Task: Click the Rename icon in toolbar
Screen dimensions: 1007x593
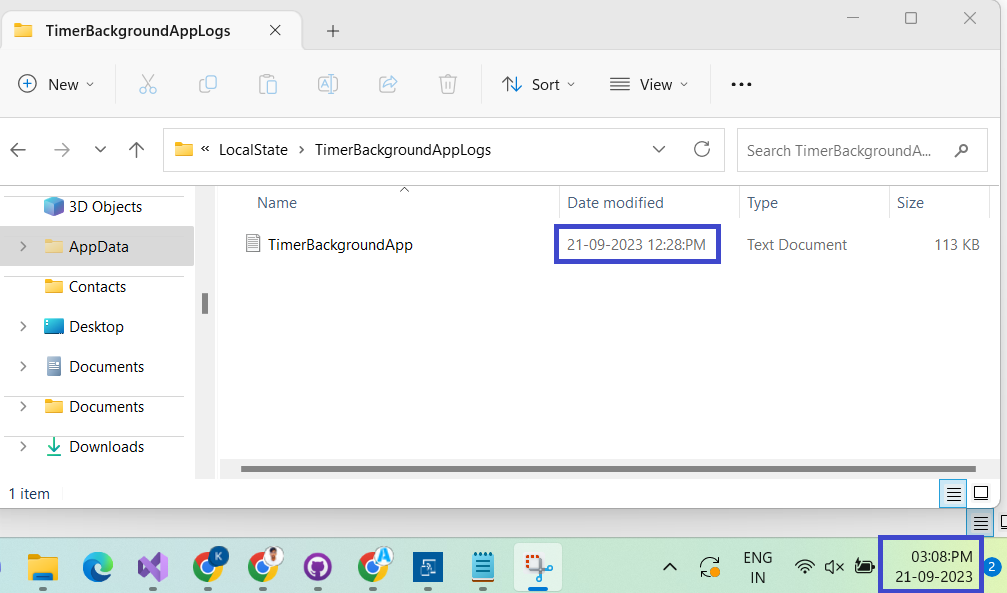Action: tap(328, 84)
